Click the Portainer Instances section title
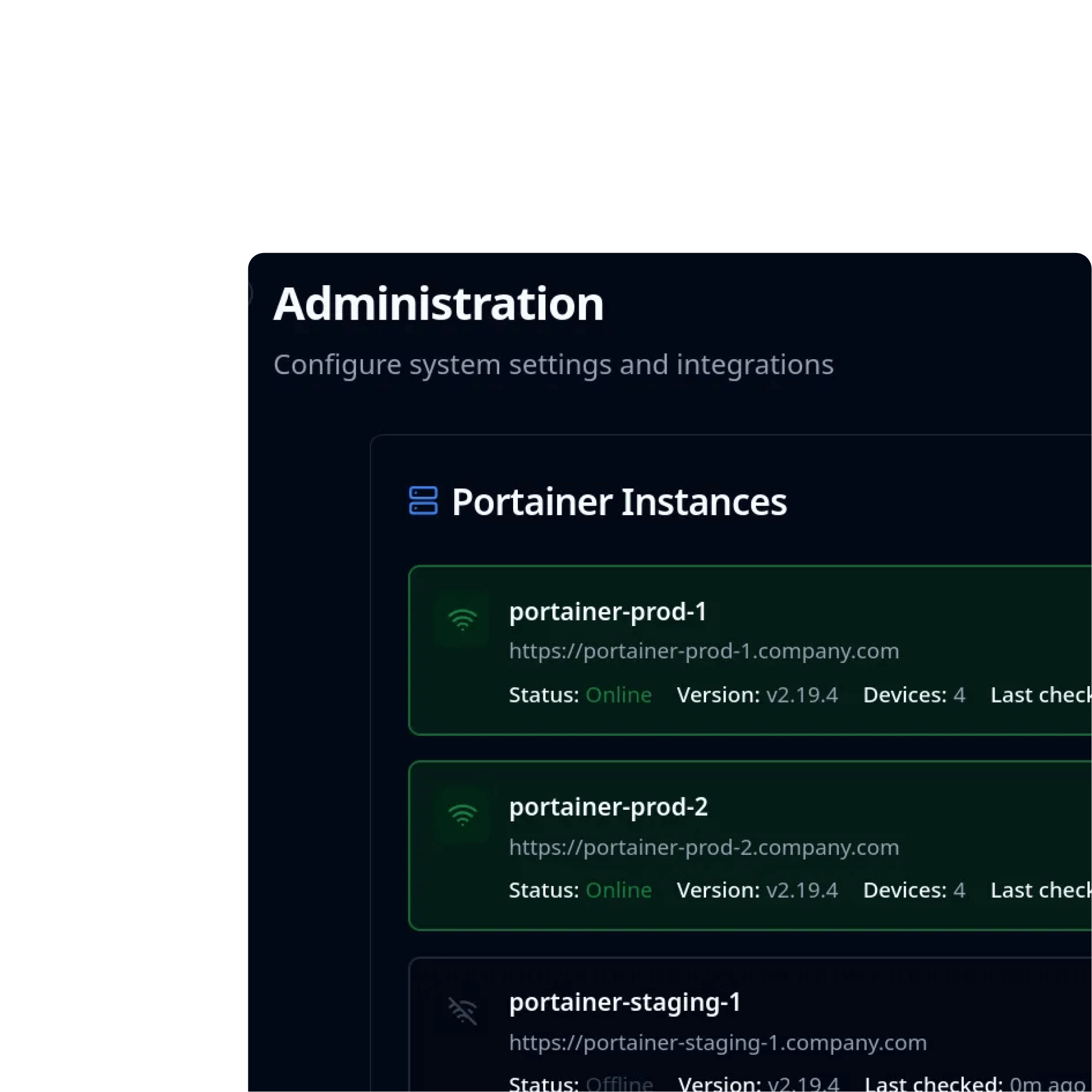The image size is (1092, 1092). [619, 502]
